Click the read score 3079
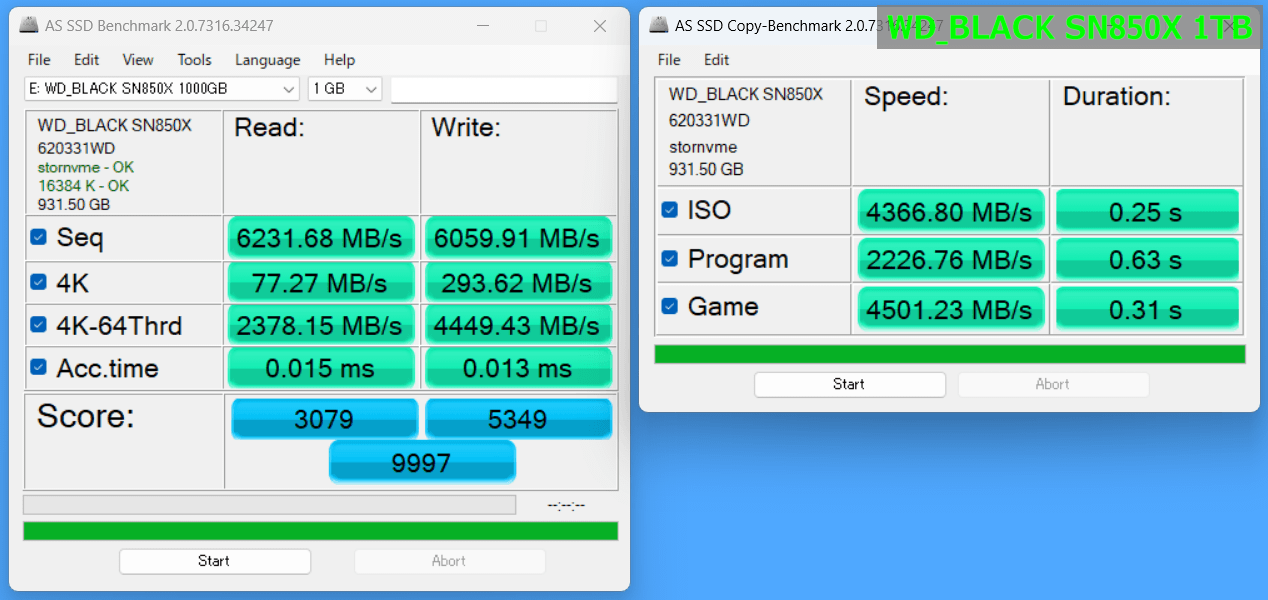 [x=325, y=418]
